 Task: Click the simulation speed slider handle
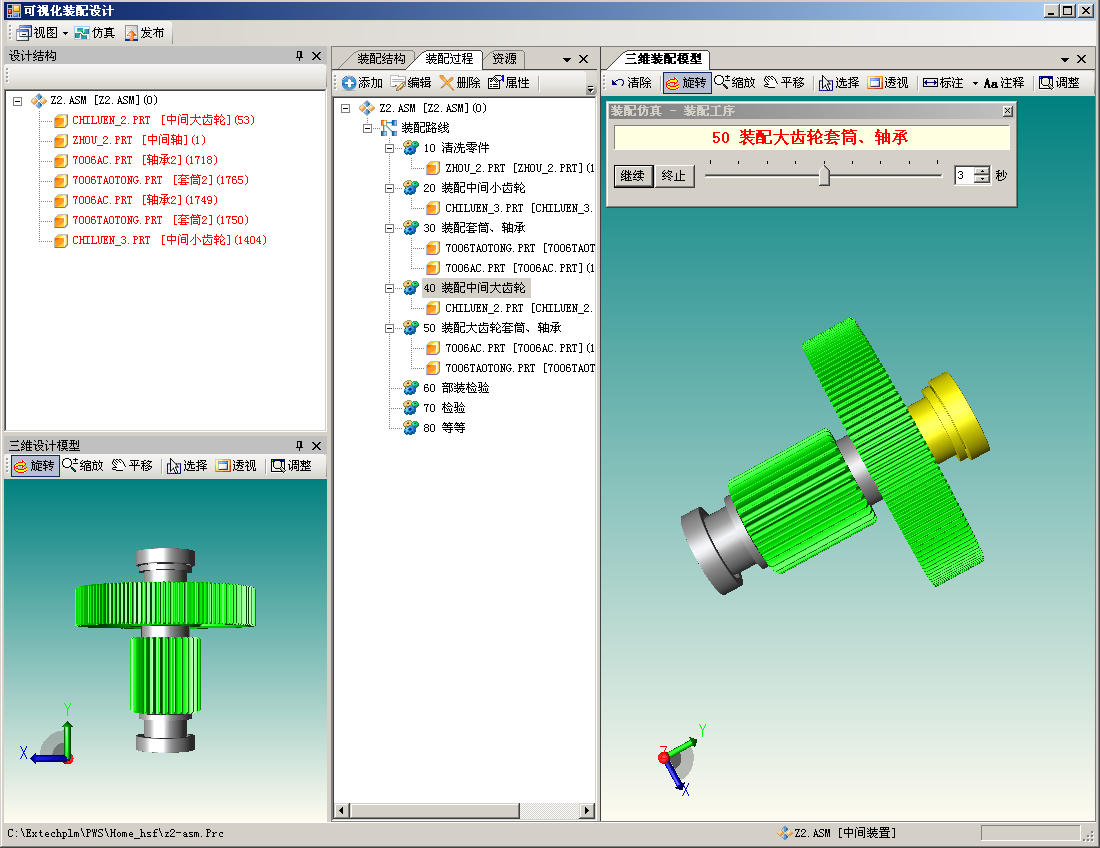[824, 176]
